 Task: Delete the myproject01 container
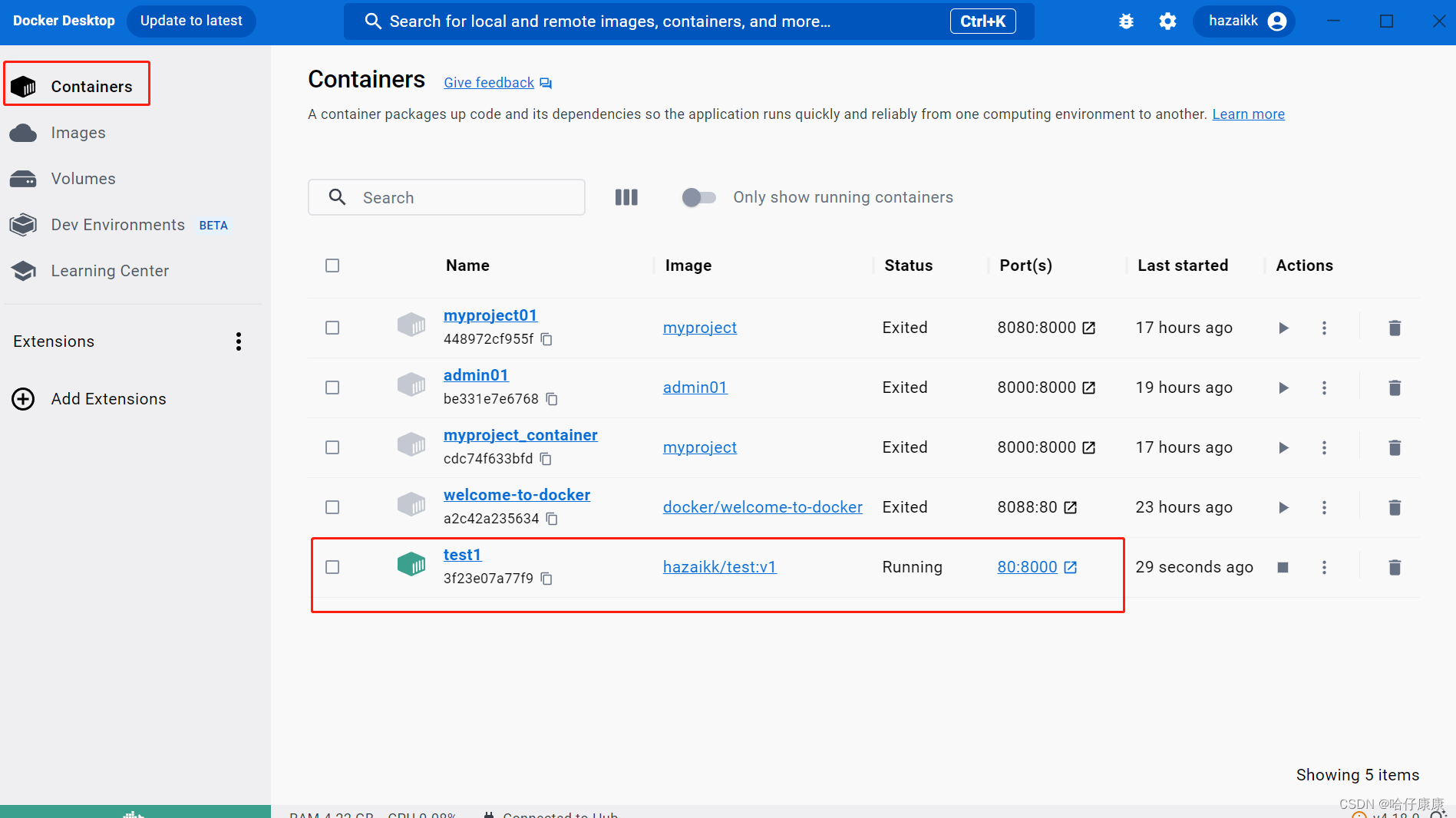pos(1395,328)
